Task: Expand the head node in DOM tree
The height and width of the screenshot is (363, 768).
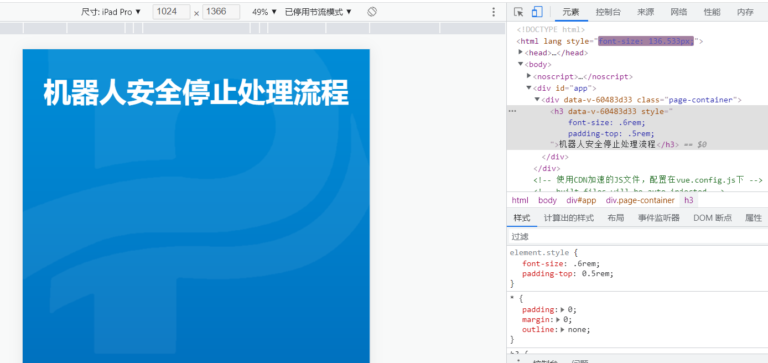Action: tap(521, 52)
